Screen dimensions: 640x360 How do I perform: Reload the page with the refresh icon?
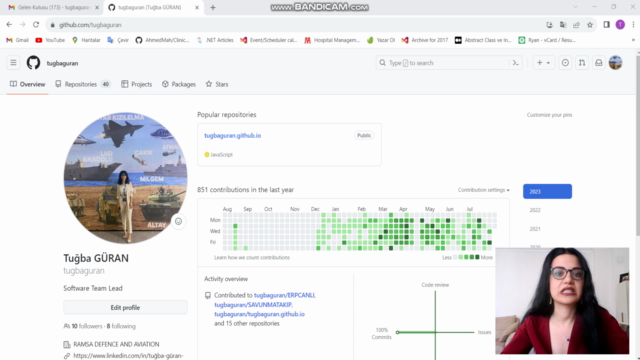coord(36,24)
